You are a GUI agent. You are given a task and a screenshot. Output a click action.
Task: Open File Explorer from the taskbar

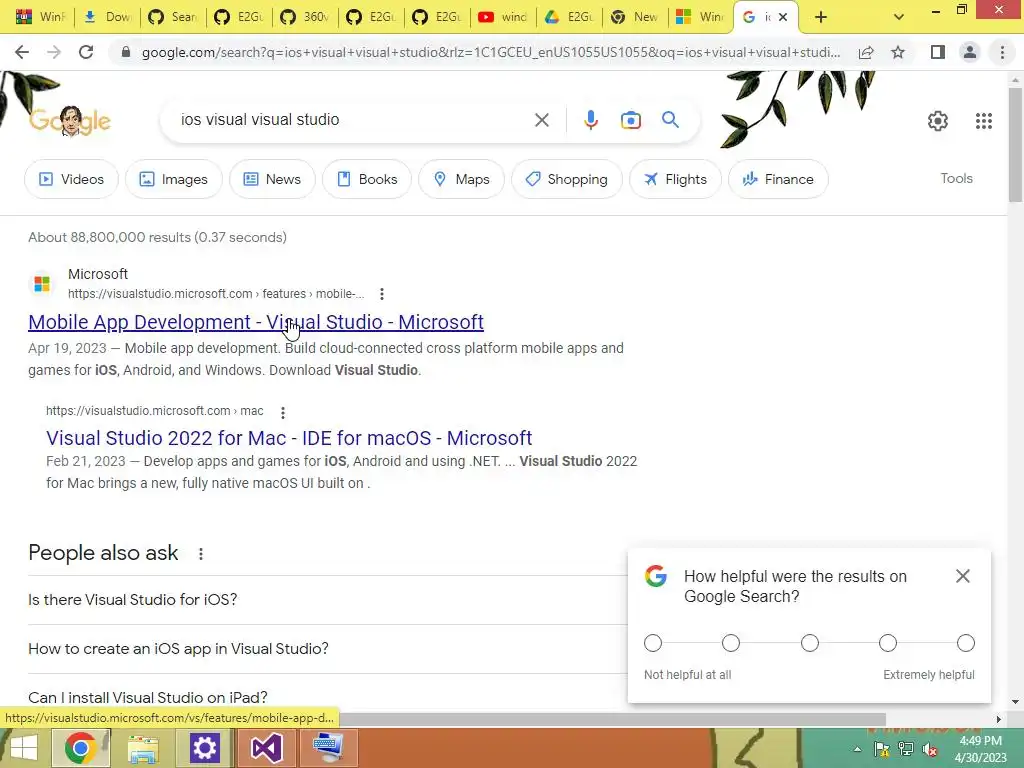tap(142, 748)
